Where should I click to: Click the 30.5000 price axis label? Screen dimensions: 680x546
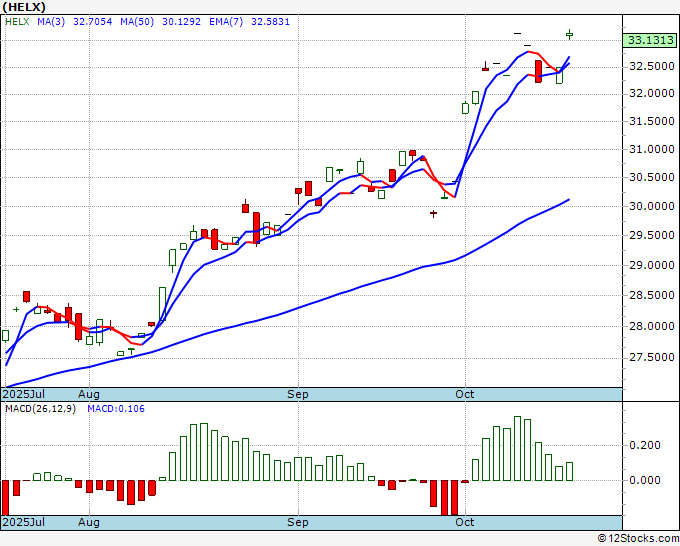[652, 177]
